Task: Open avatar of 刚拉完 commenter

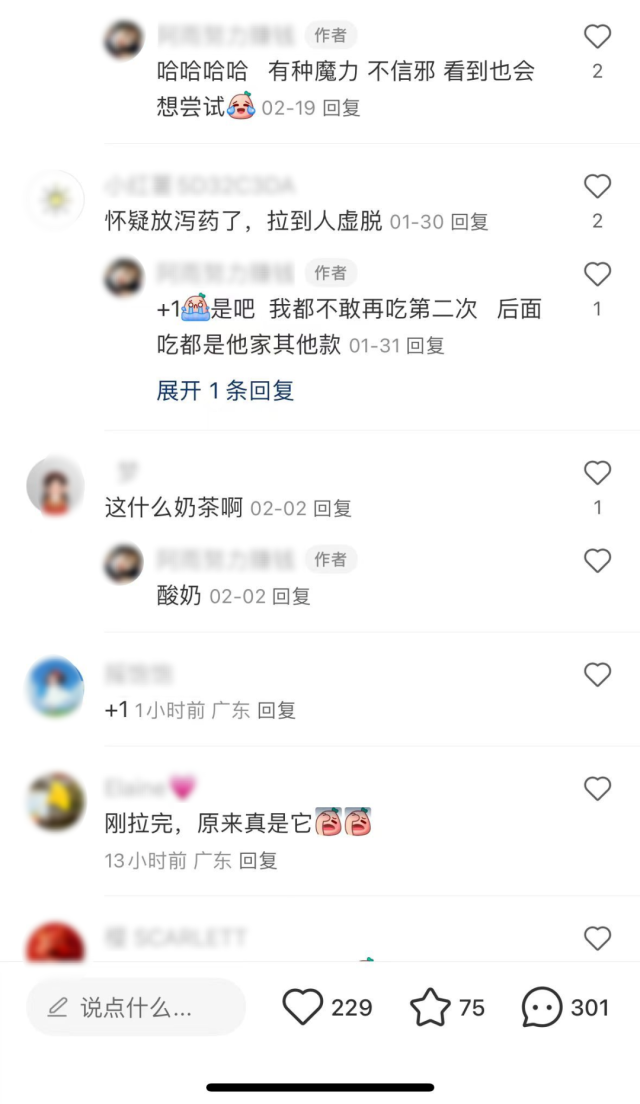Action: coord(55,802)
